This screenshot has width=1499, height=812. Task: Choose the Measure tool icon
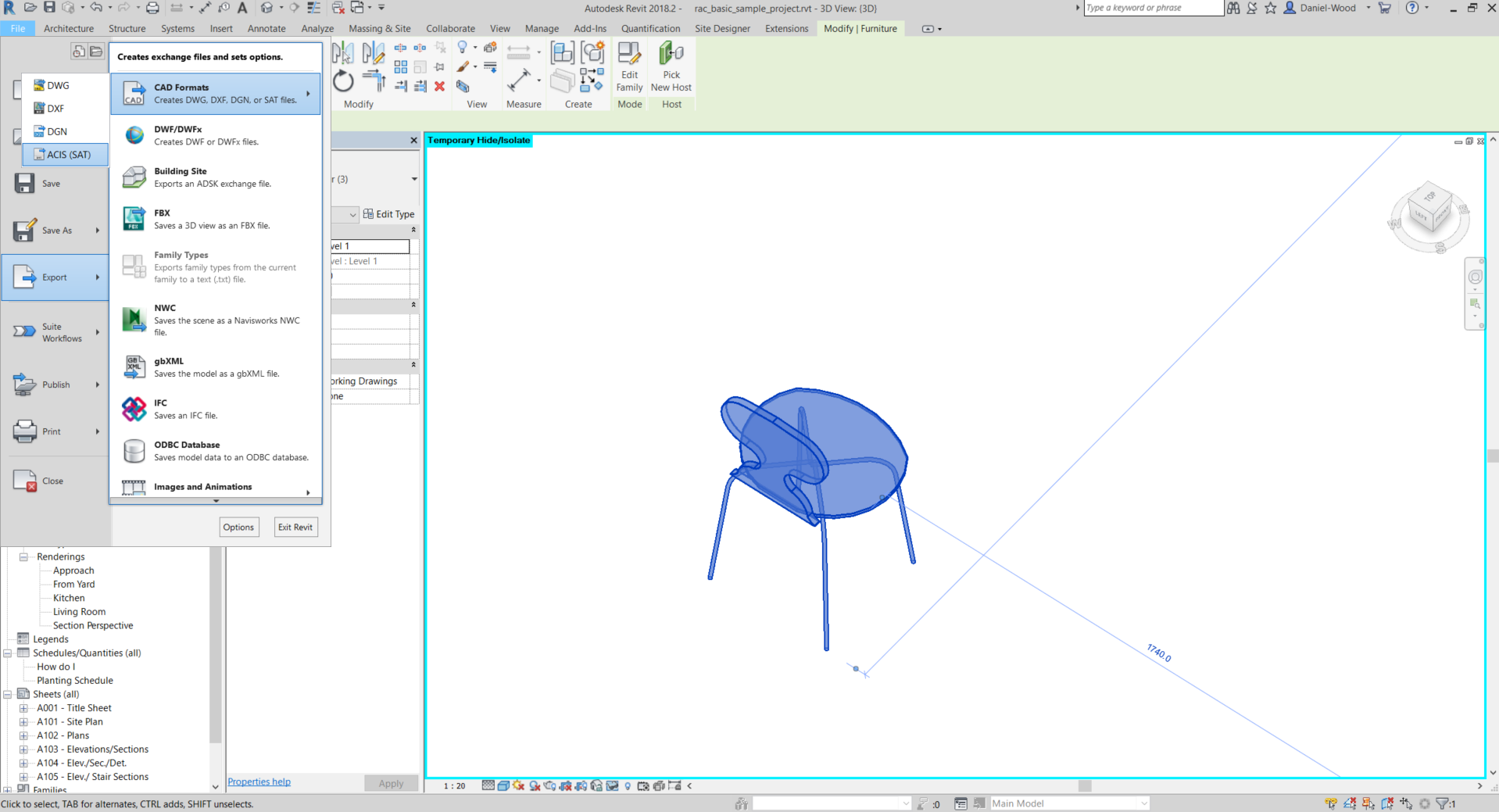tap(518, 81)
